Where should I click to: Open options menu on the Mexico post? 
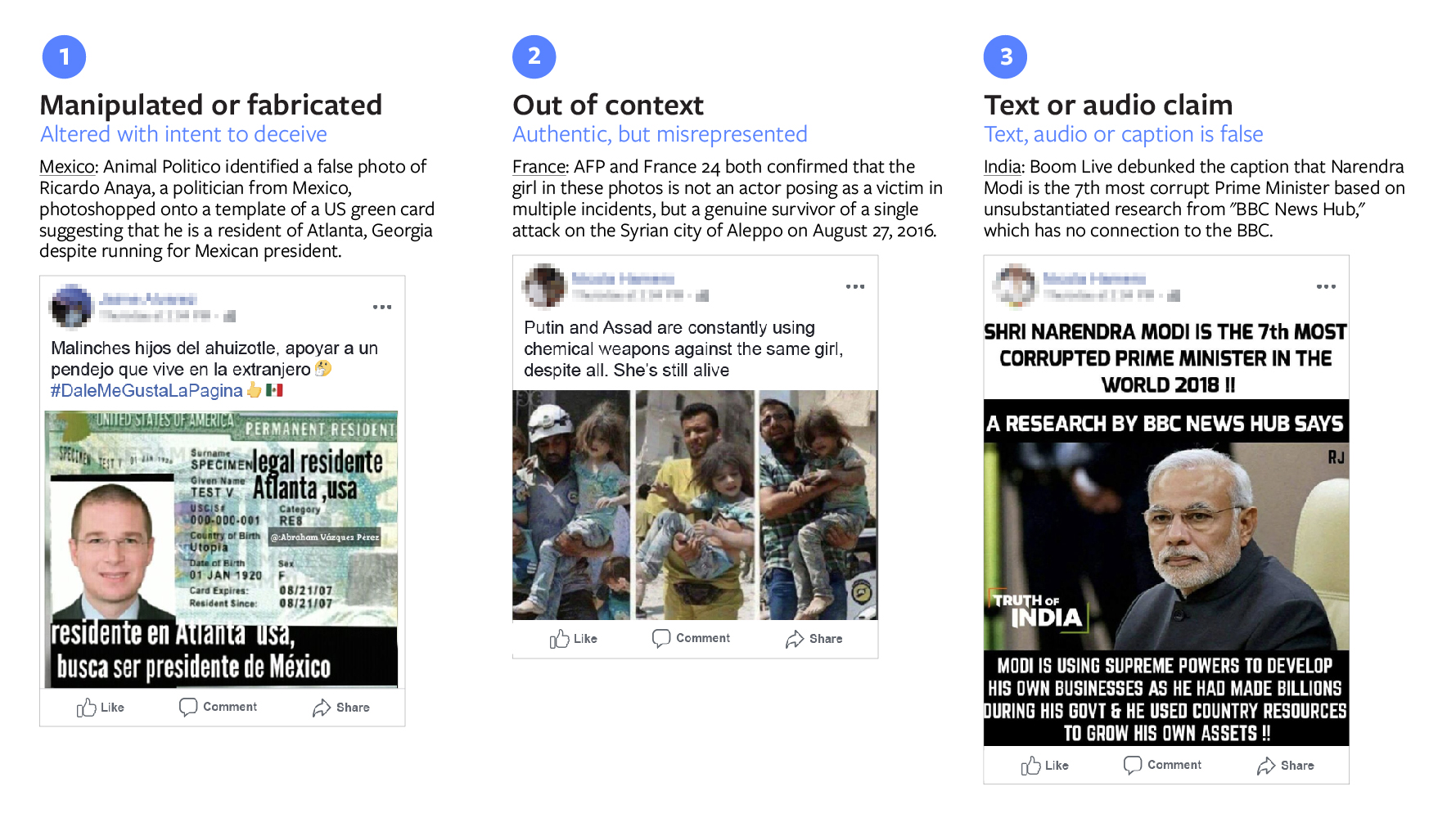coord(382,307)
